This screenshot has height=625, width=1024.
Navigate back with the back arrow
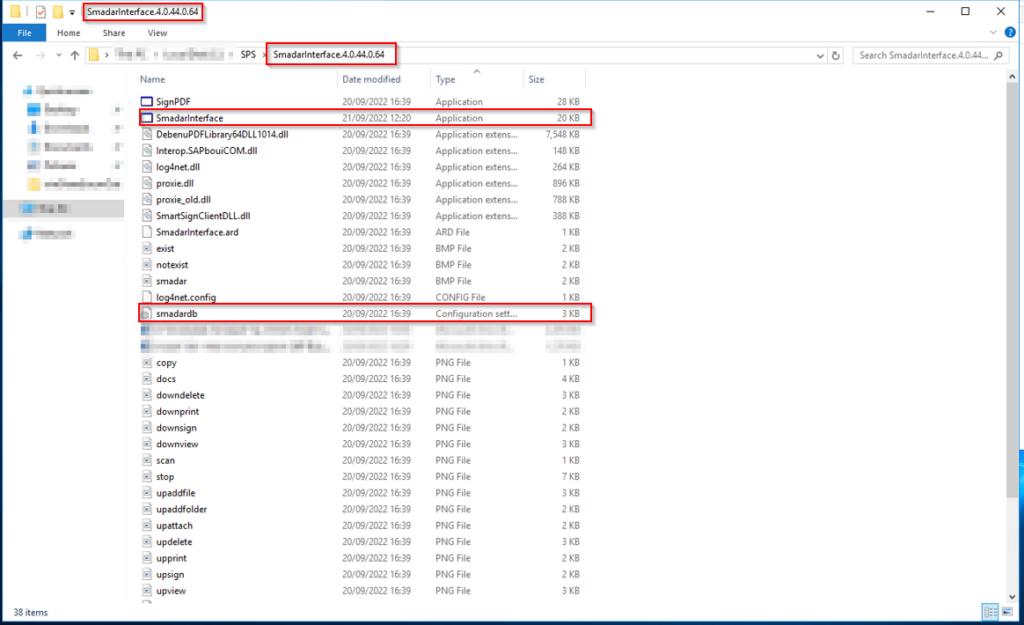[18, 56]
